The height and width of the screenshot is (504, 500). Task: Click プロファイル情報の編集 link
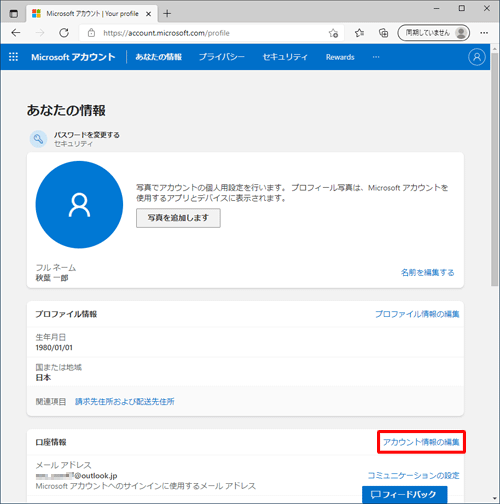click(417, 314)
